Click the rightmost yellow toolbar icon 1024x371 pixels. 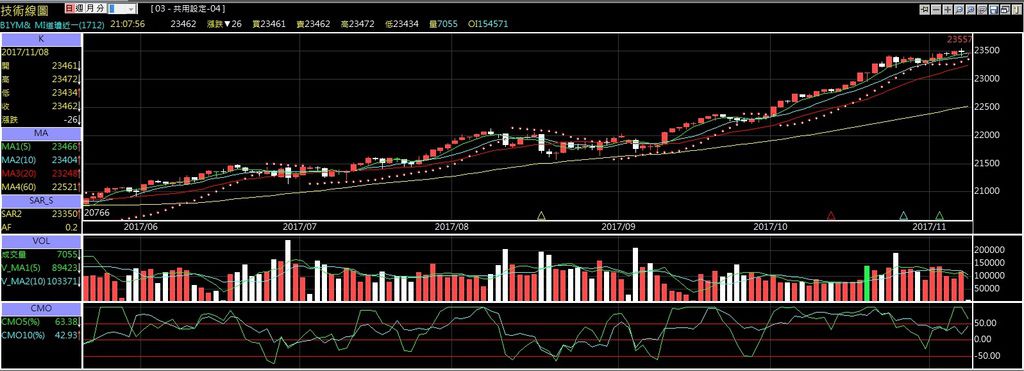(x=1017, y=9)
